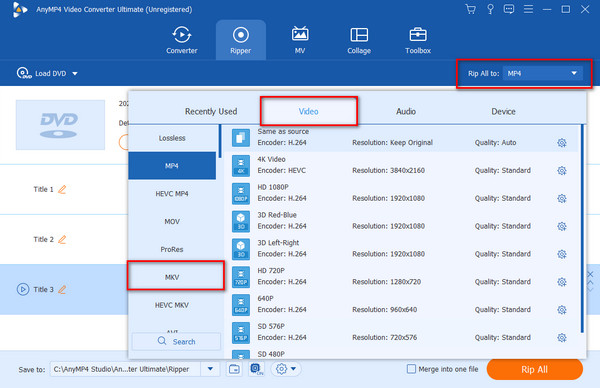The height and width of the screenshot is (388, 600).
Task: Choose the 3D Left-Right preset
Action: [x=401, y=249]
